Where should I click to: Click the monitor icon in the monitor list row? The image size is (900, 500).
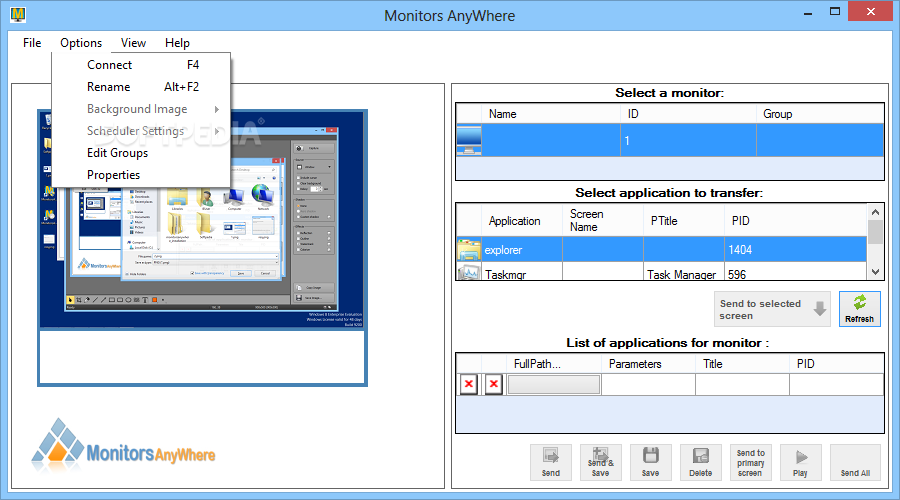469,141
